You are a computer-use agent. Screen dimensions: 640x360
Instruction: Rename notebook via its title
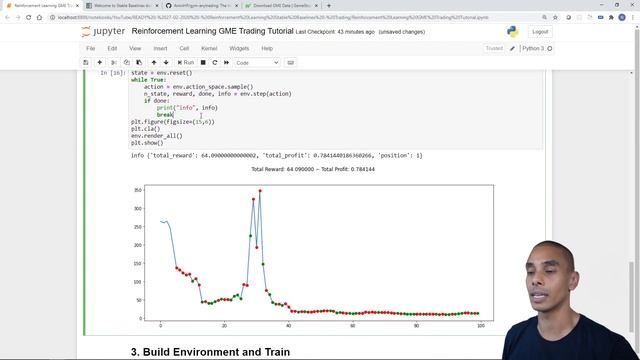tap(212, 31)
